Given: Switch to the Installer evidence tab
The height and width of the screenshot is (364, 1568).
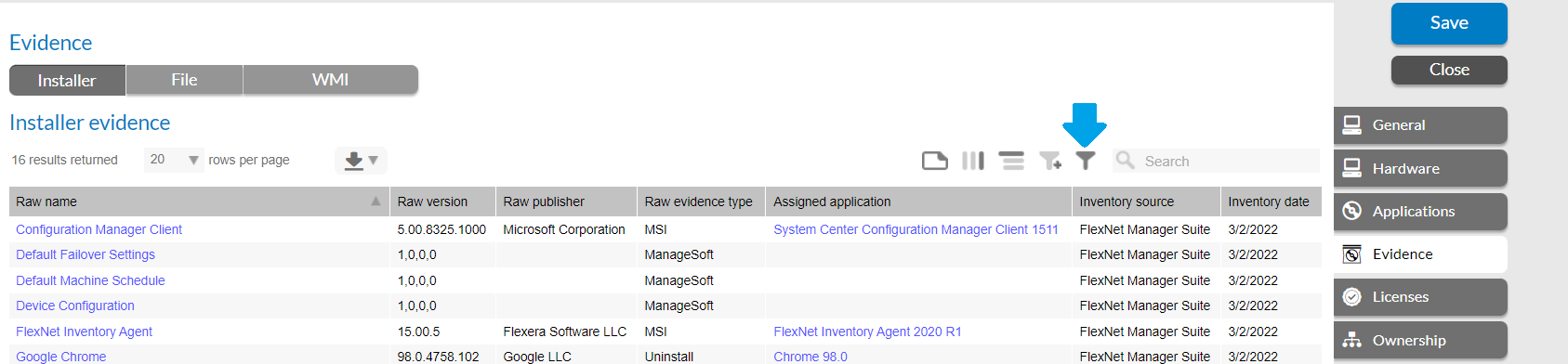Looking at the screenshot, I should [67, 81].
